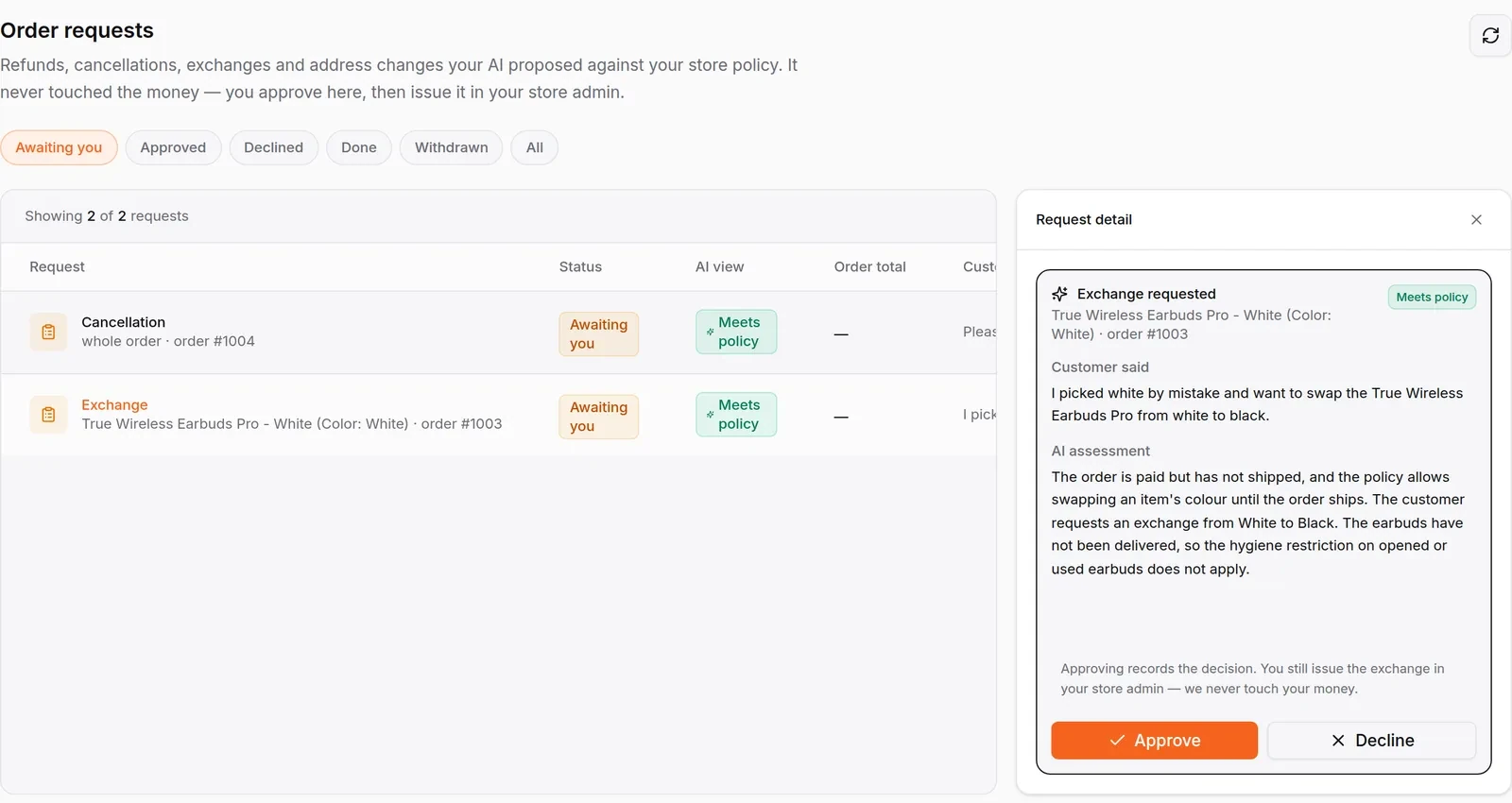Approve the exchange request
Viewport: 1512px width, 803px height.
(1154, 741)
